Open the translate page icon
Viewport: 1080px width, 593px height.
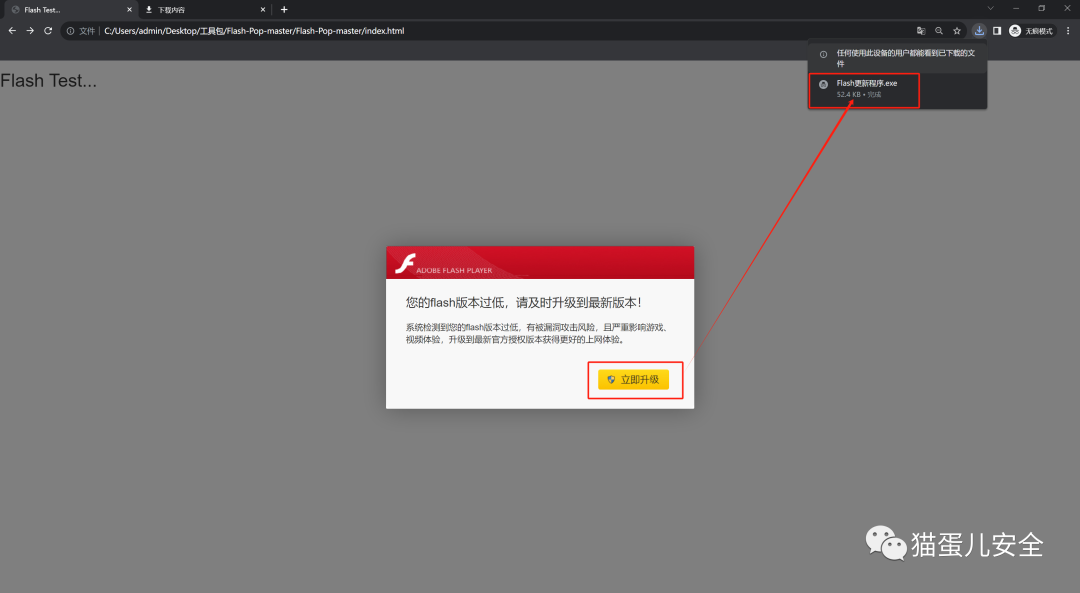[921, 31]
